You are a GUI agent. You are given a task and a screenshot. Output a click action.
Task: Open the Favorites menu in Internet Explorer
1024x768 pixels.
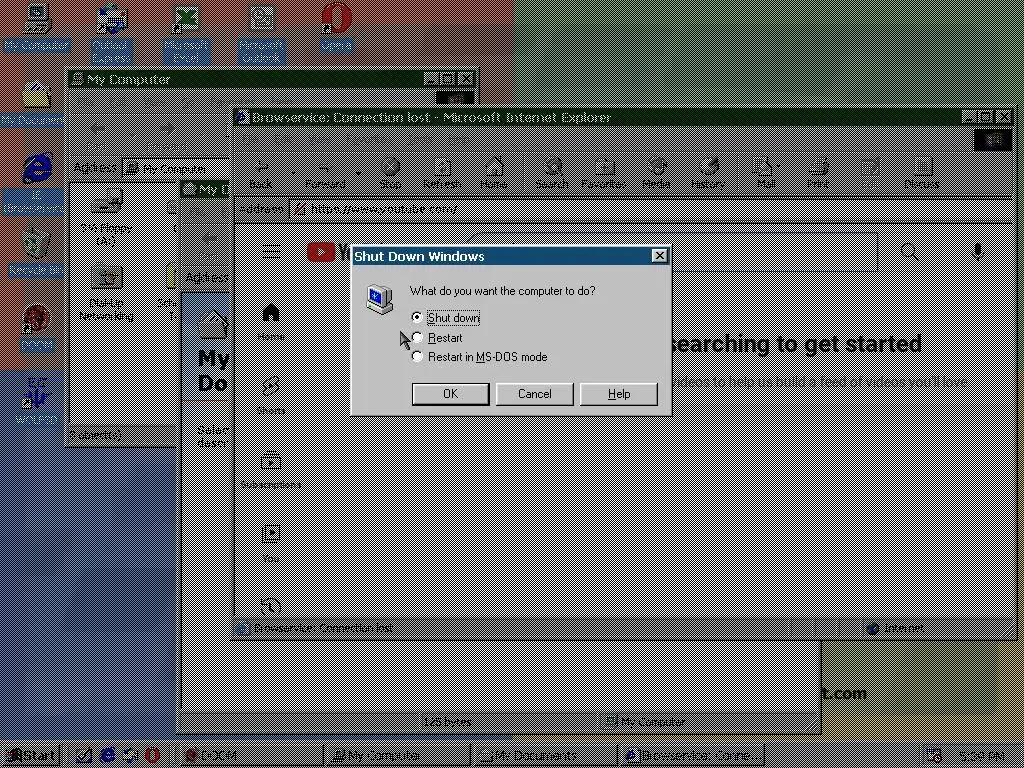click(368, 139)
